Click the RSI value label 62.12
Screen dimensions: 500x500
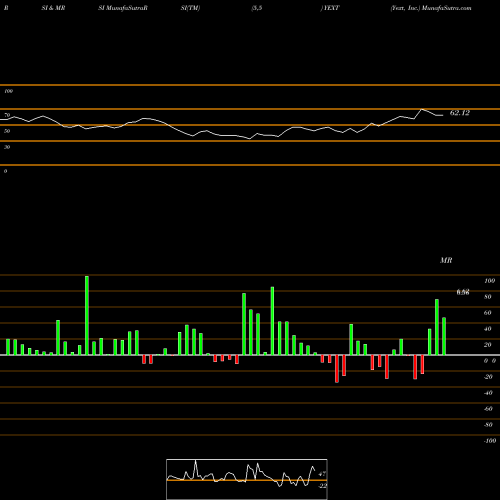(x=460, y=113)
